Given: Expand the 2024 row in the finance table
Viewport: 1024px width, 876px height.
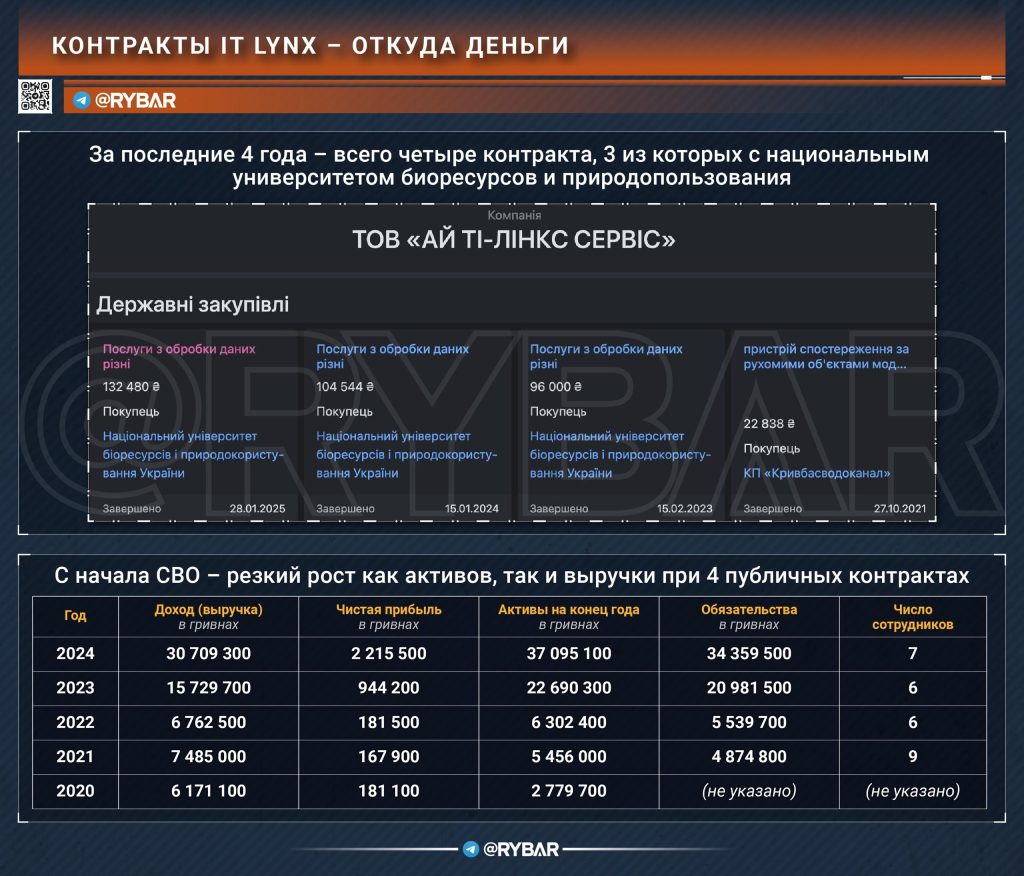Looking at the screenshot, I should (x=74, y=653).
